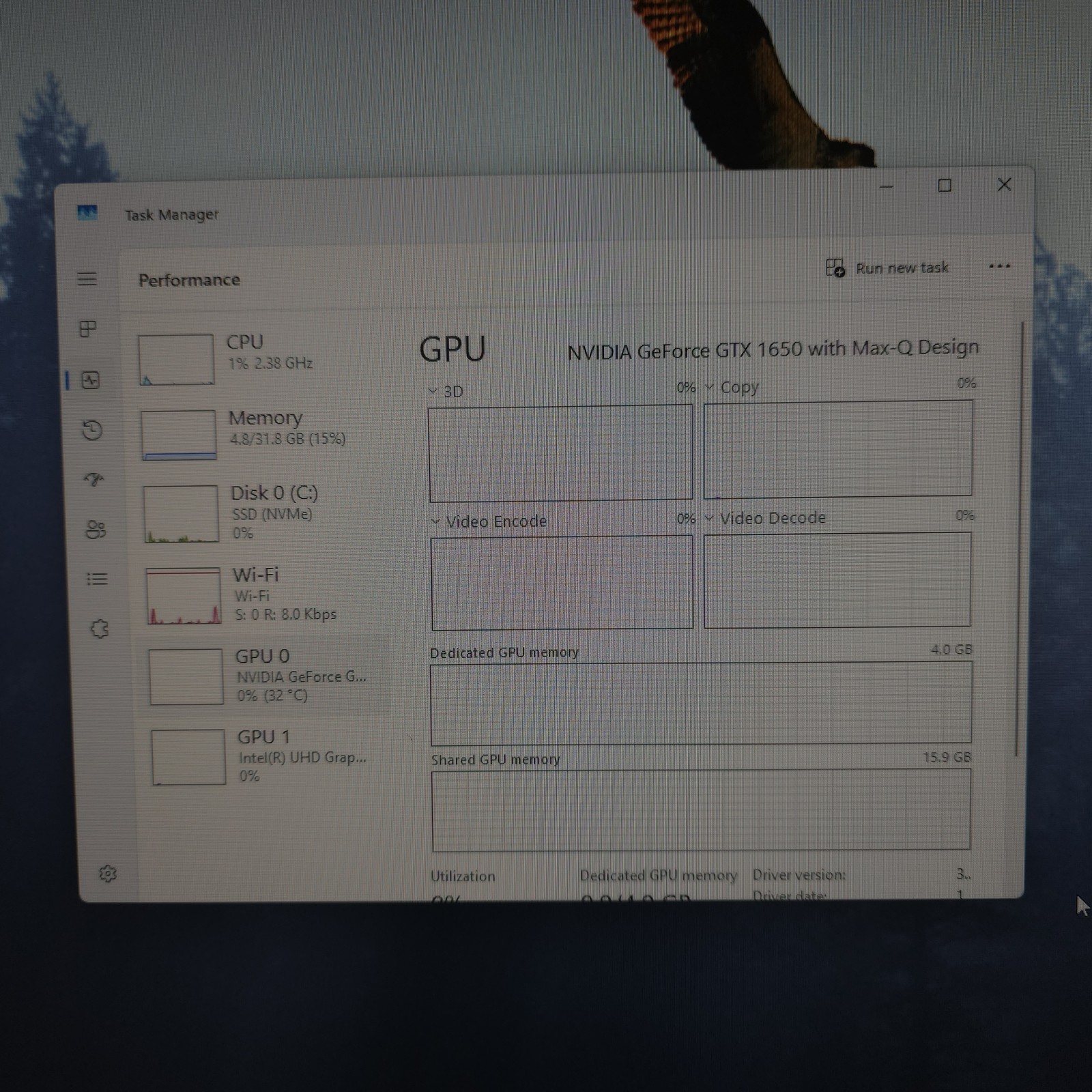
Task: Click the Task Manager app icon in title bar
Action: tap(87, 214)
